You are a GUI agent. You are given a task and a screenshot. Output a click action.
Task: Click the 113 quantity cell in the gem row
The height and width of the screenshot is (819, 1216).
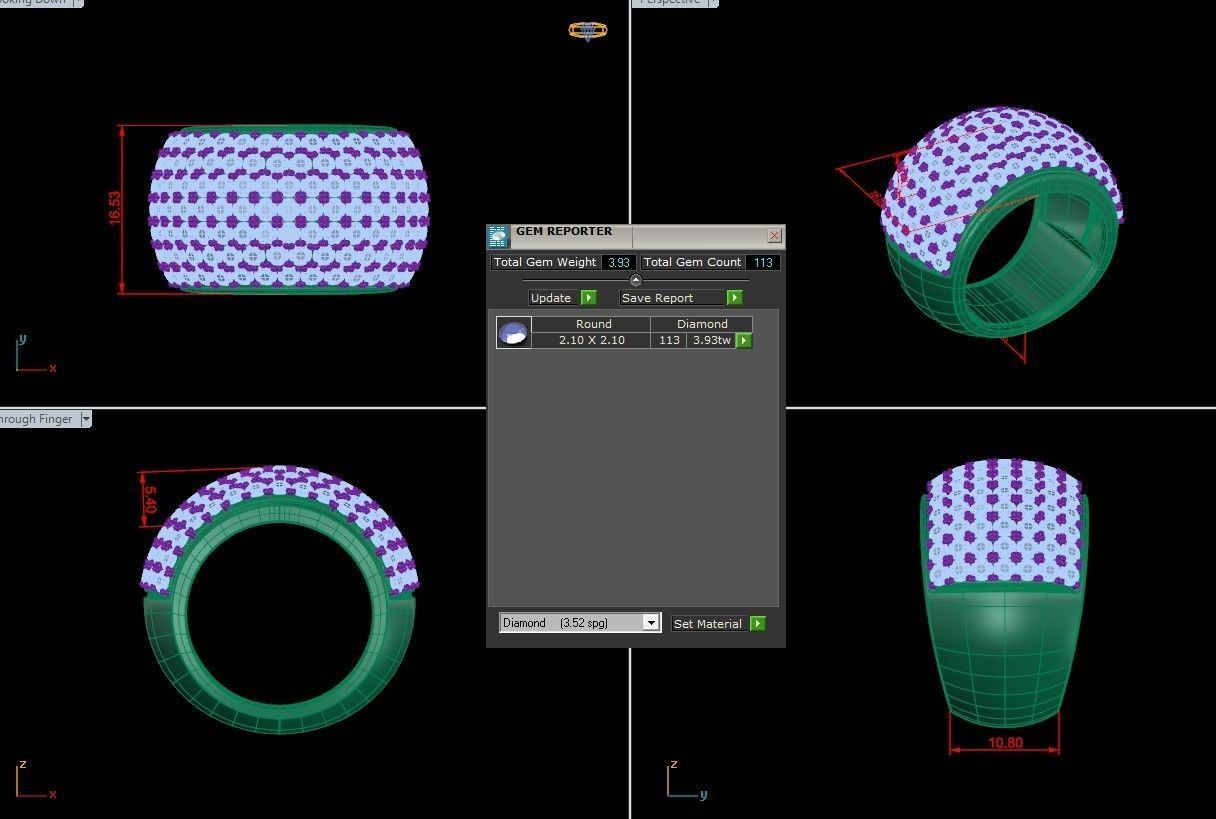669,340
